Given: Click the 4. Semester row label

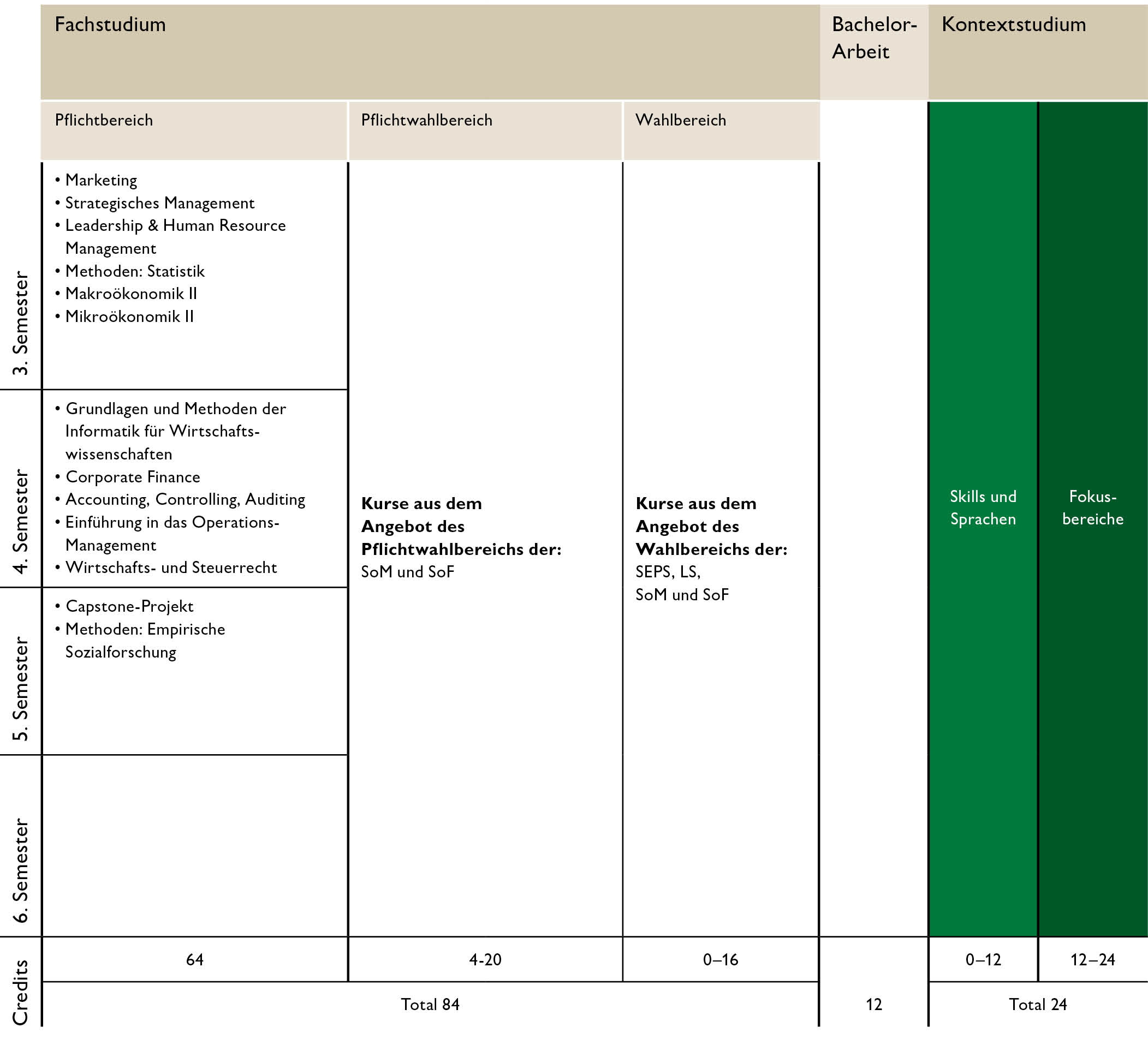Looking at the screenshot, I should point(21,521).
